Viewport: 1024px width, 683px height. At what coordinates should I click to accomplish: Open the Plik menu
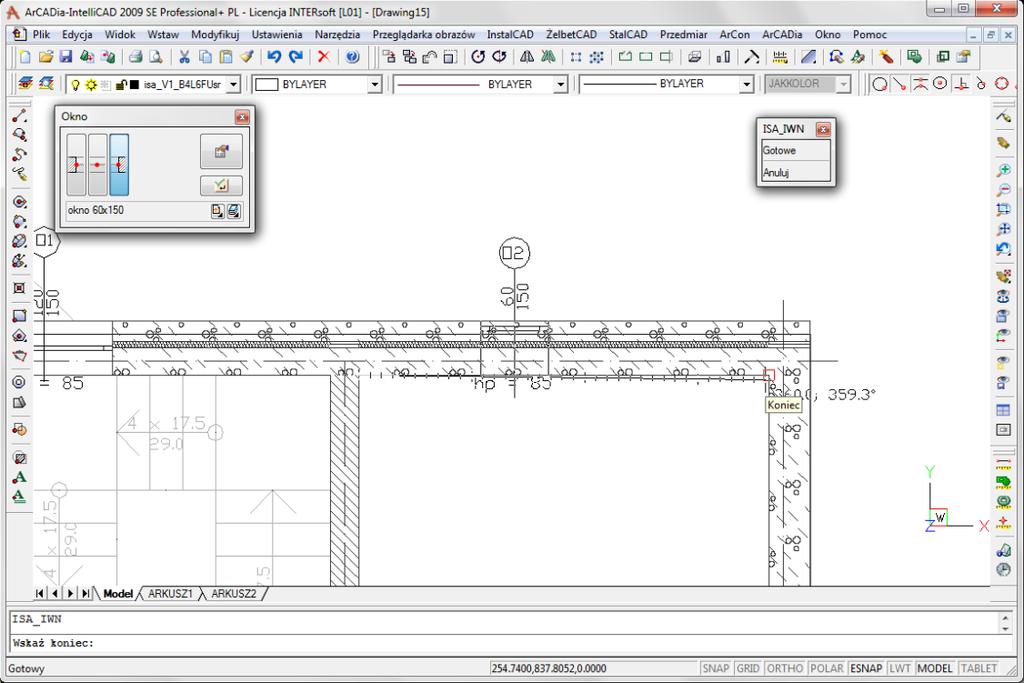click(41, 35)
